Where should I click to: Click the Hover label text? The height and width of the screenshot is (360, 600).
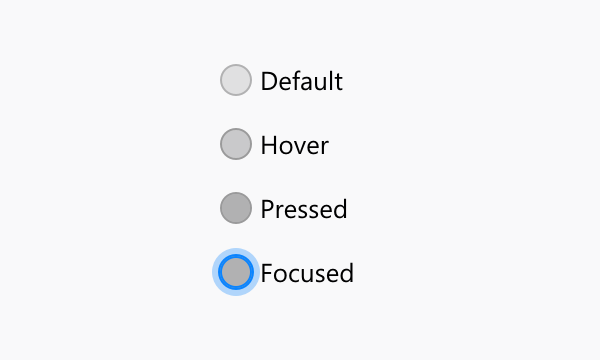(x=295, y=145)
